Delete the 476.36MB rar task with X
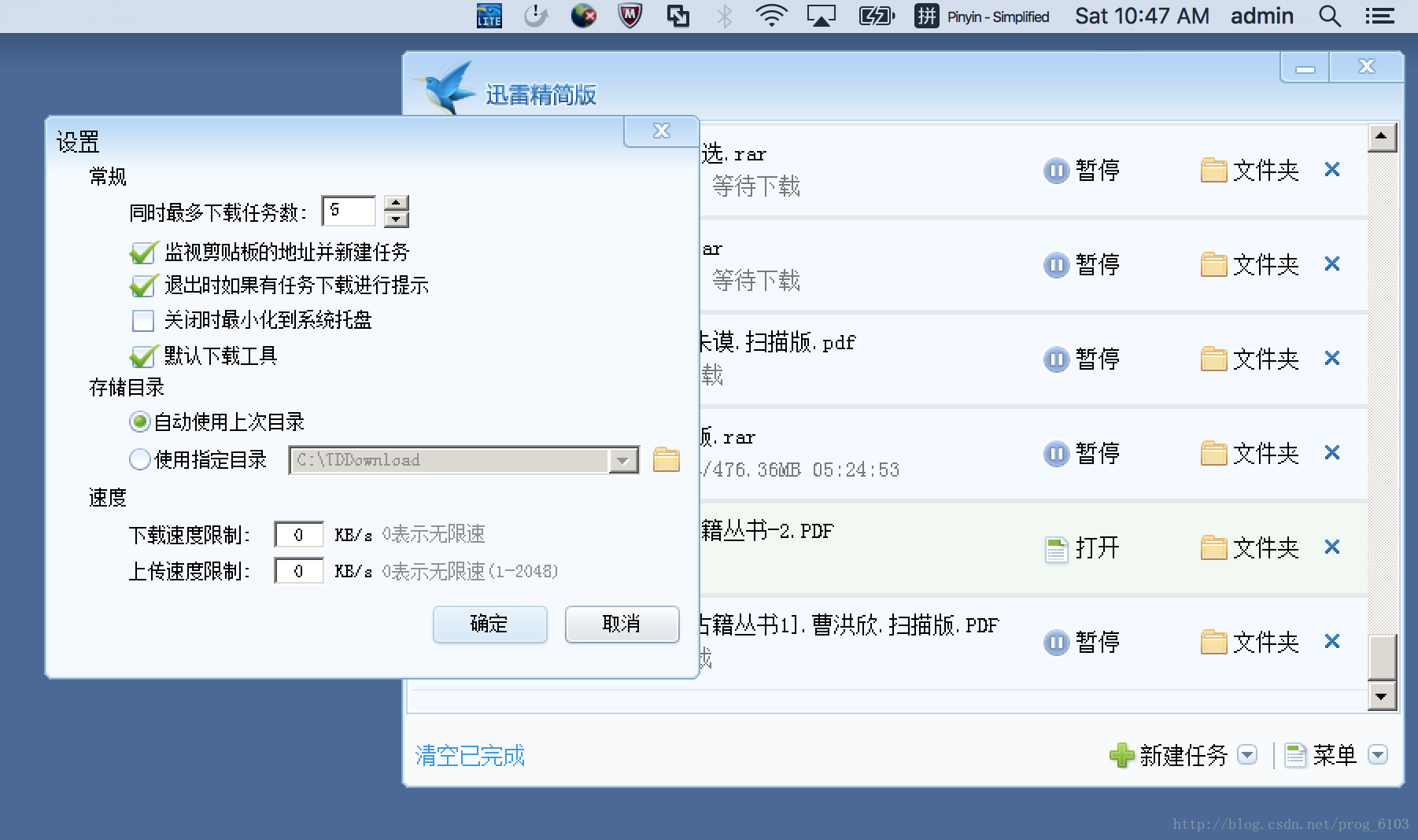 1332,452
